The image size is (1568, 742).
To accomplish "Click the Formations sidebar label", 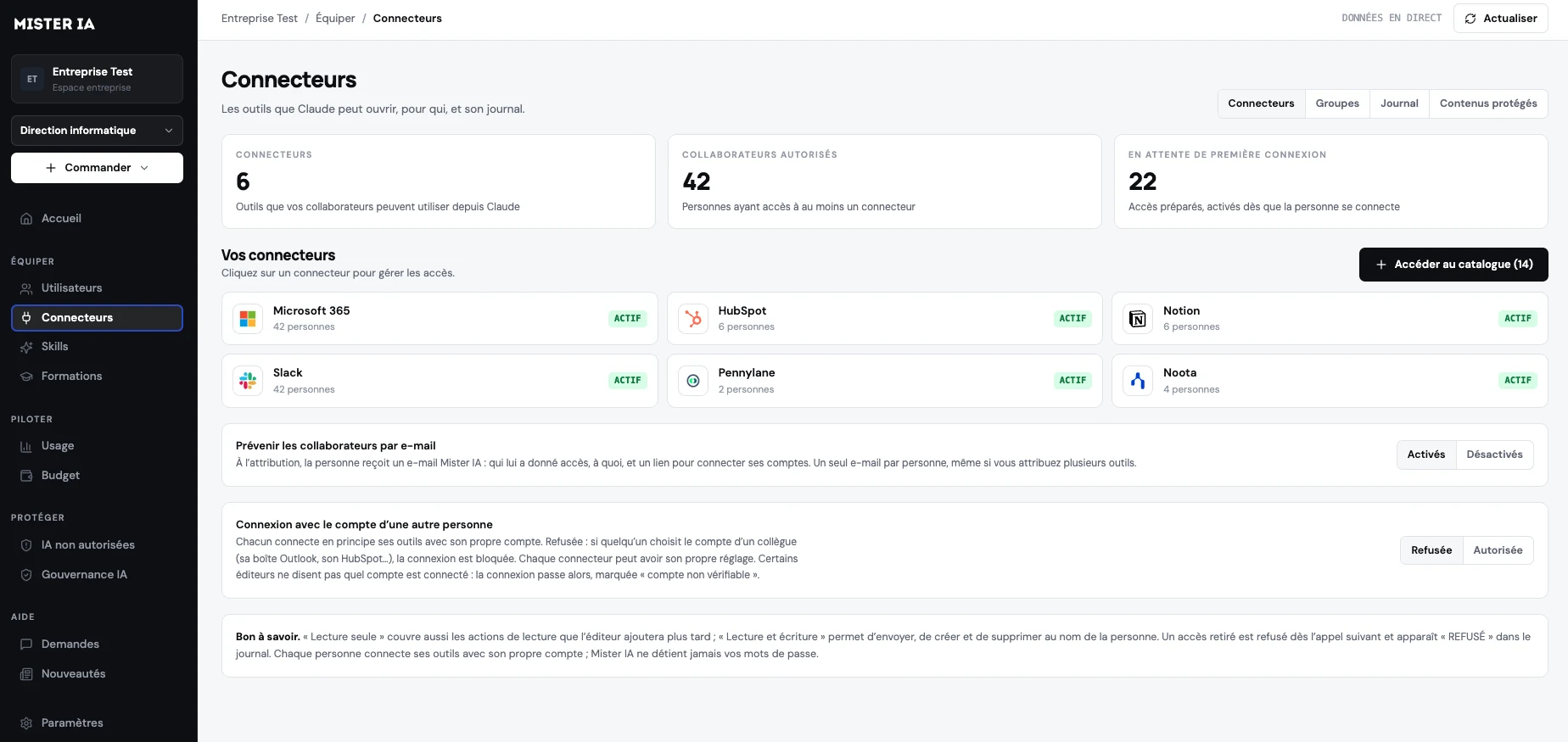I will pyautogui.click(x=72, y=377).
